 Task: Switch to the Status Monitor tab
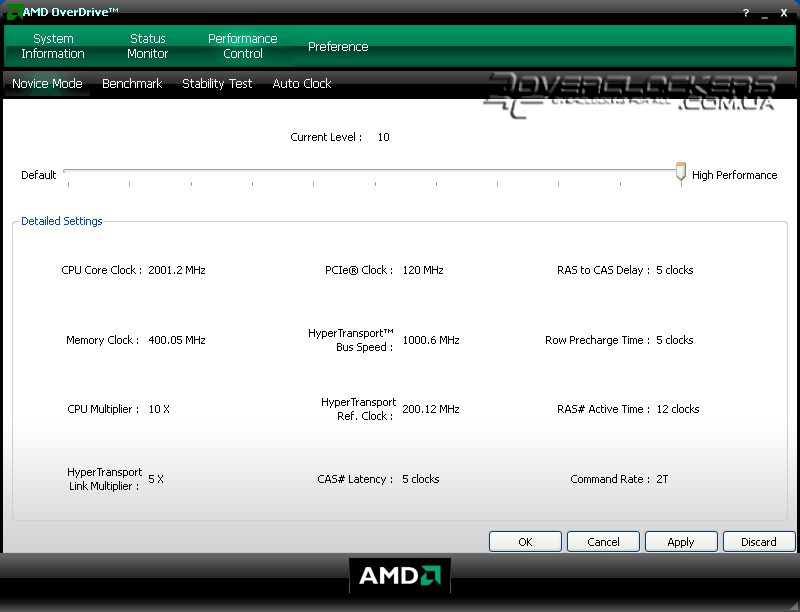(x=147, y=46)
